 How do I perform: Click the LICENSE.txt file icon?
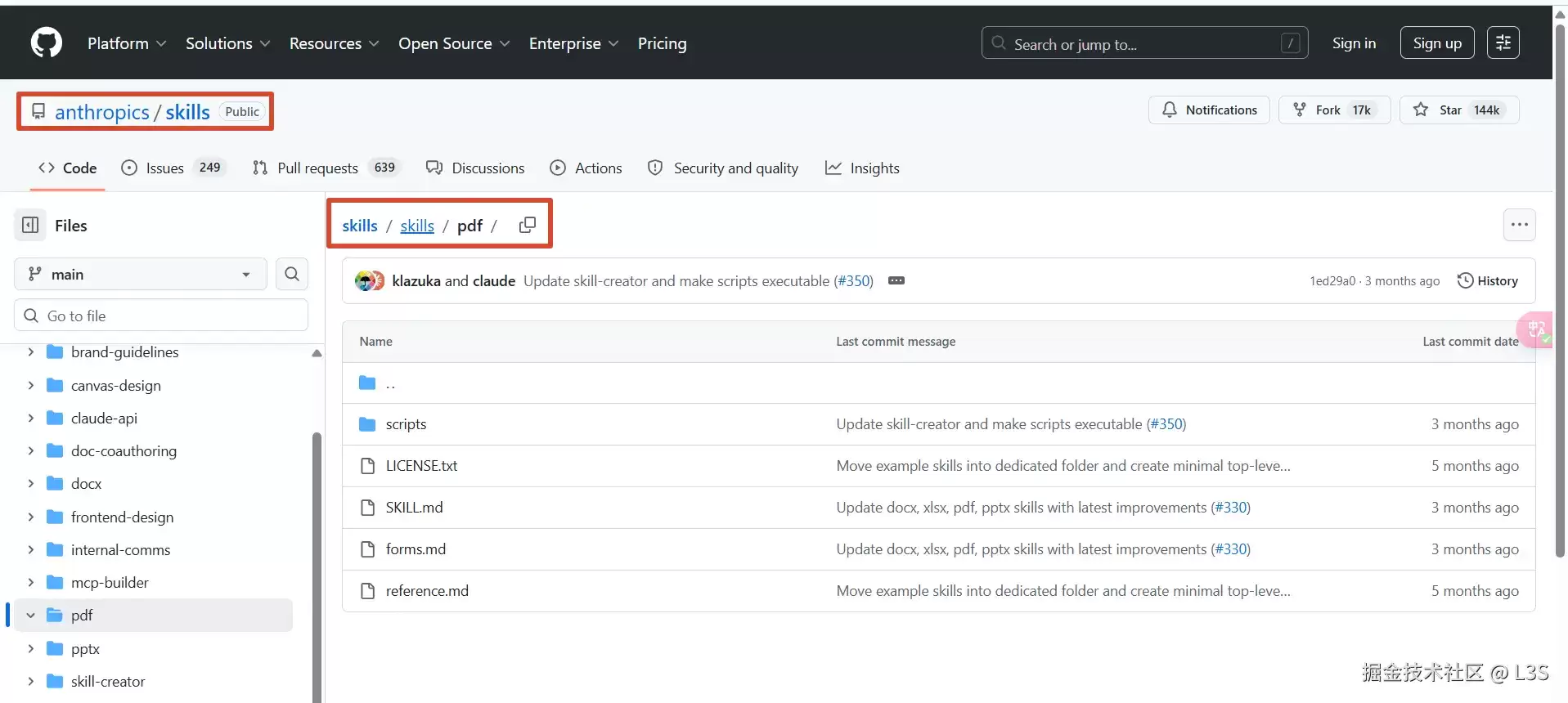tap(367, 466)
